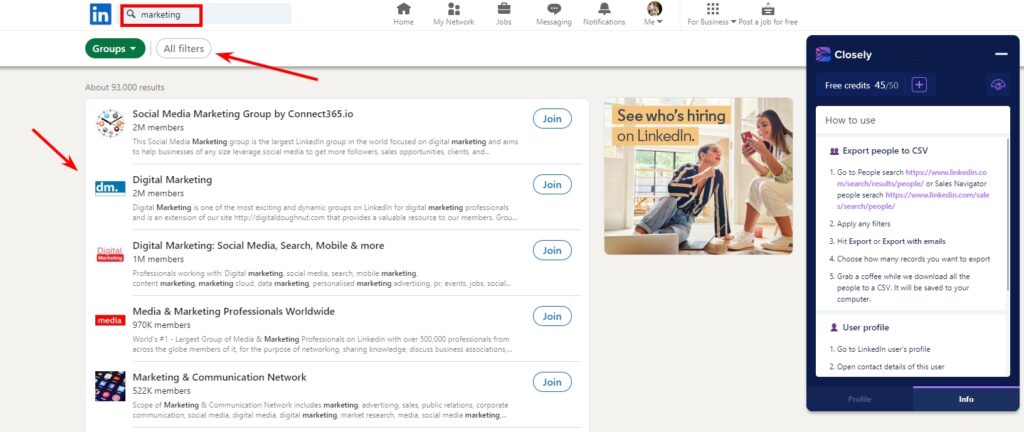1024x432 pixels.
Task: Join Marketing & Communication Network
Action: [x=552, y=382]
